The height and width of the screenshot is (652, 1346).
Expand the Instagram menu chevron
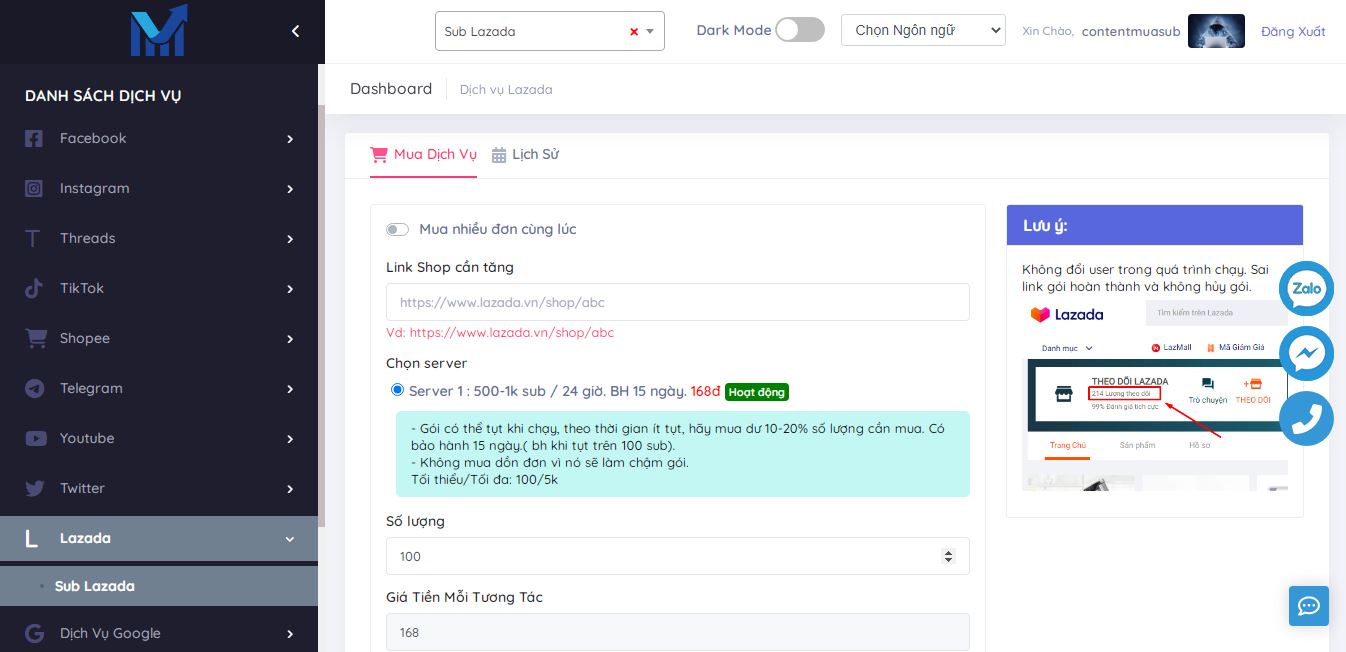point(290,189)
